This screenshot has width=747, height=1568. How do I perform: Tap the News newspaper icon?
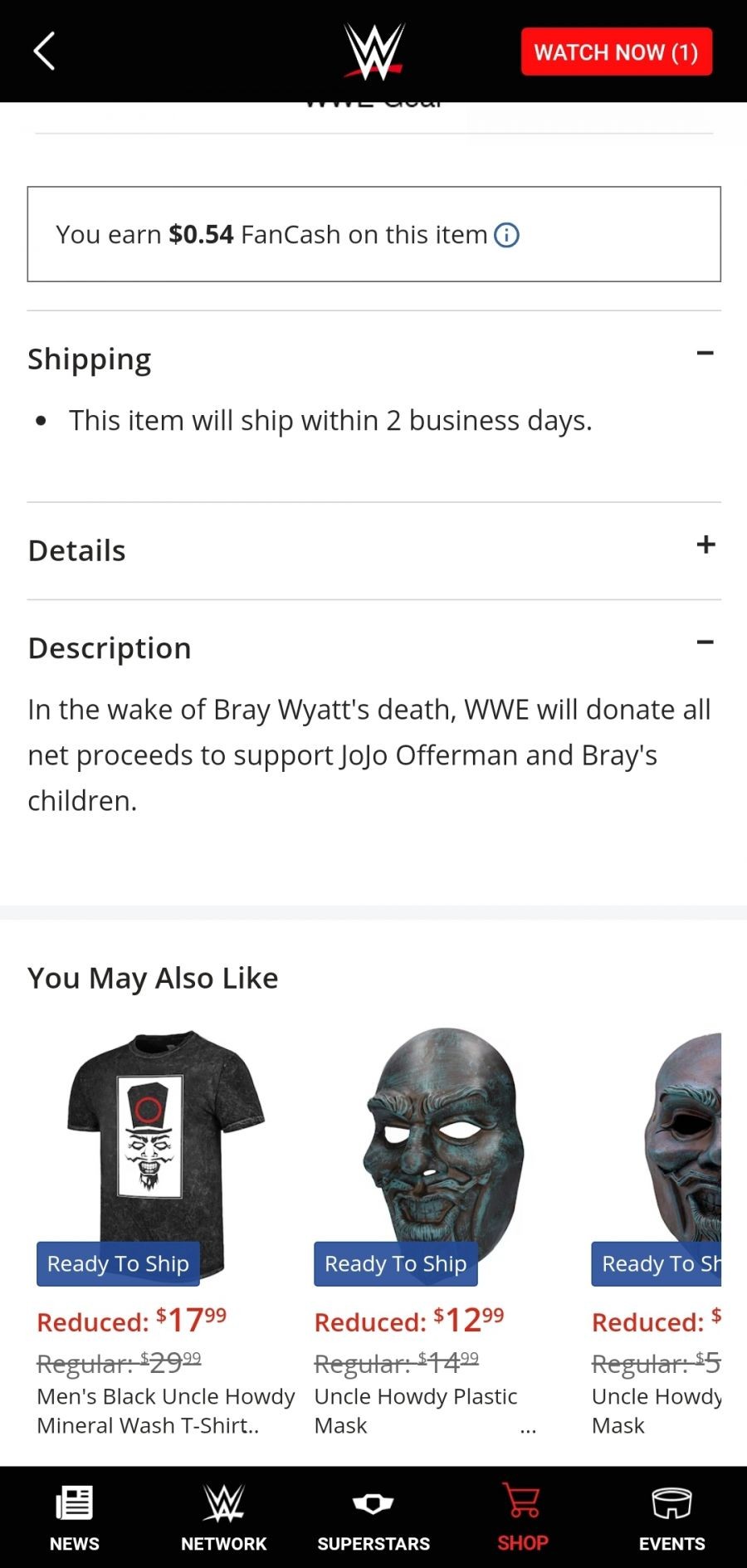coord(74,1502)
